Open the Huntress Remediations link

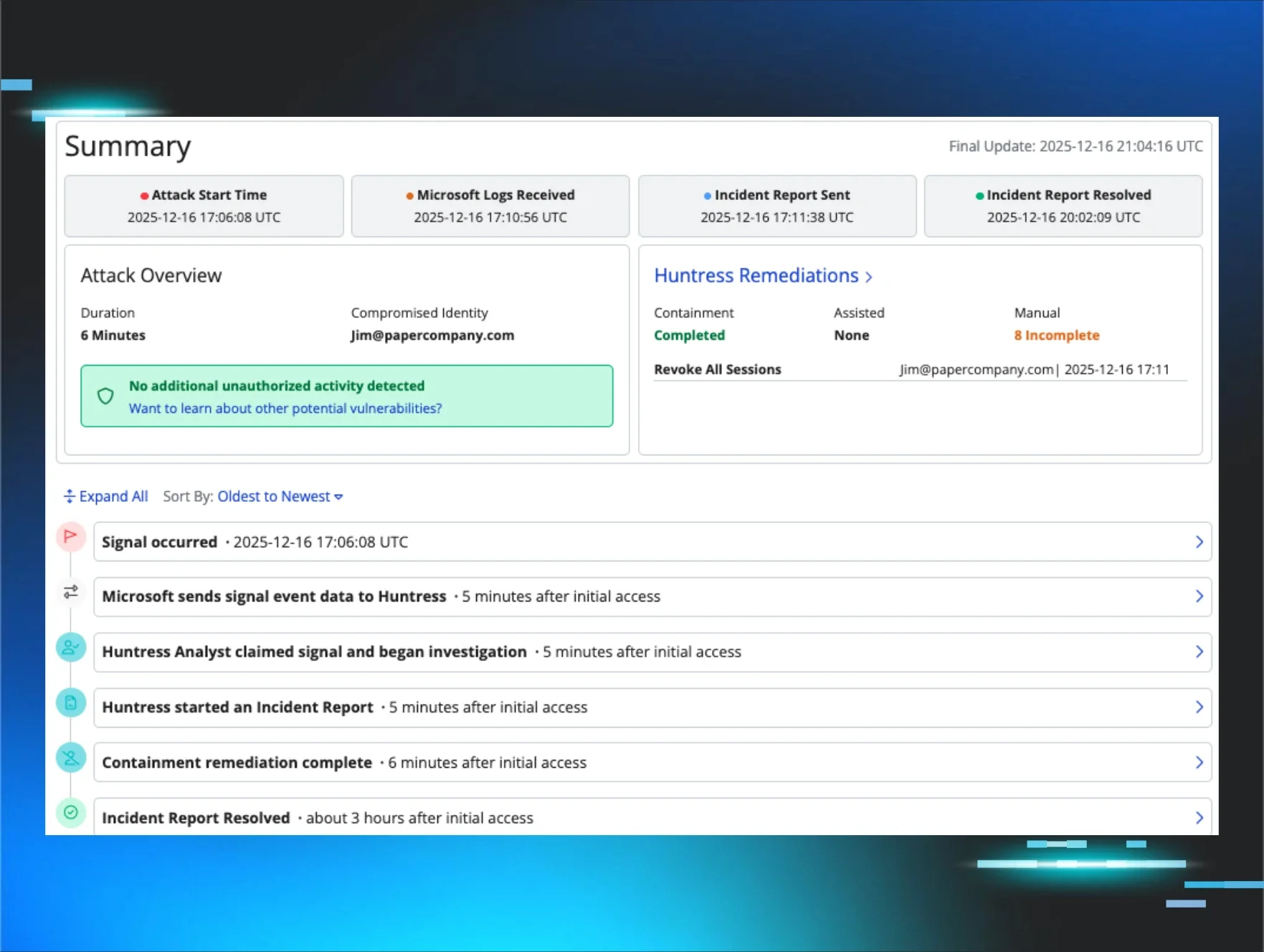762,276
